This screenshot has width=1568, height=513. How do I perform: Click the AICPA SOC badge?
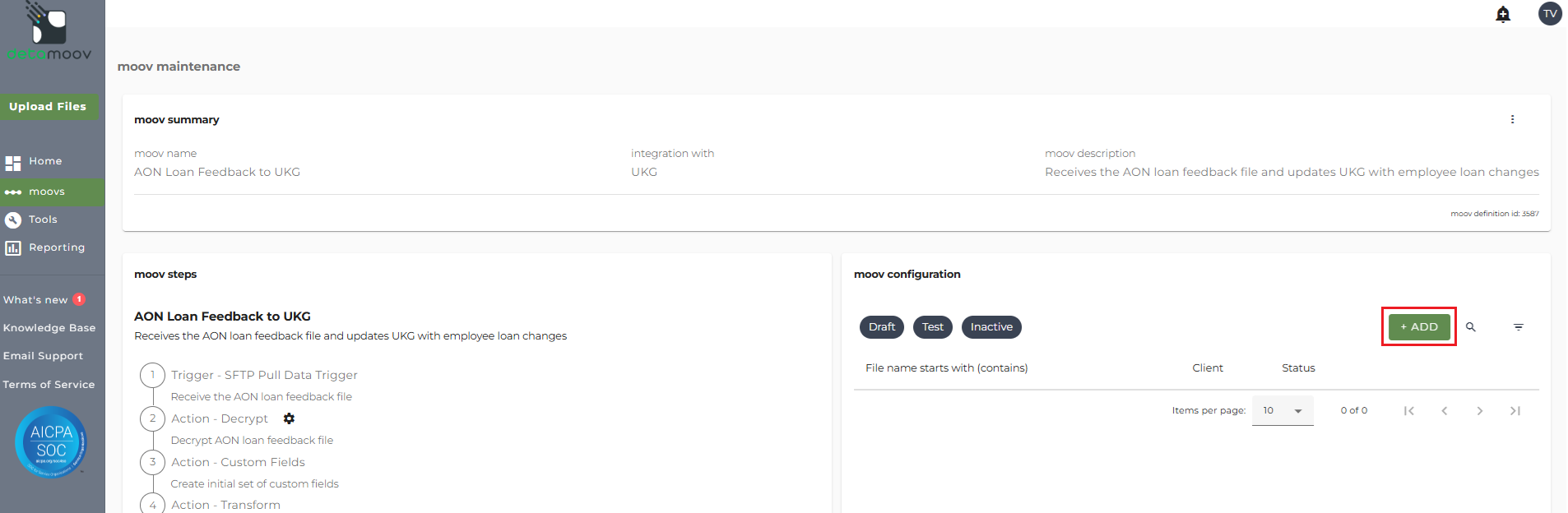(x=51, y=442)
